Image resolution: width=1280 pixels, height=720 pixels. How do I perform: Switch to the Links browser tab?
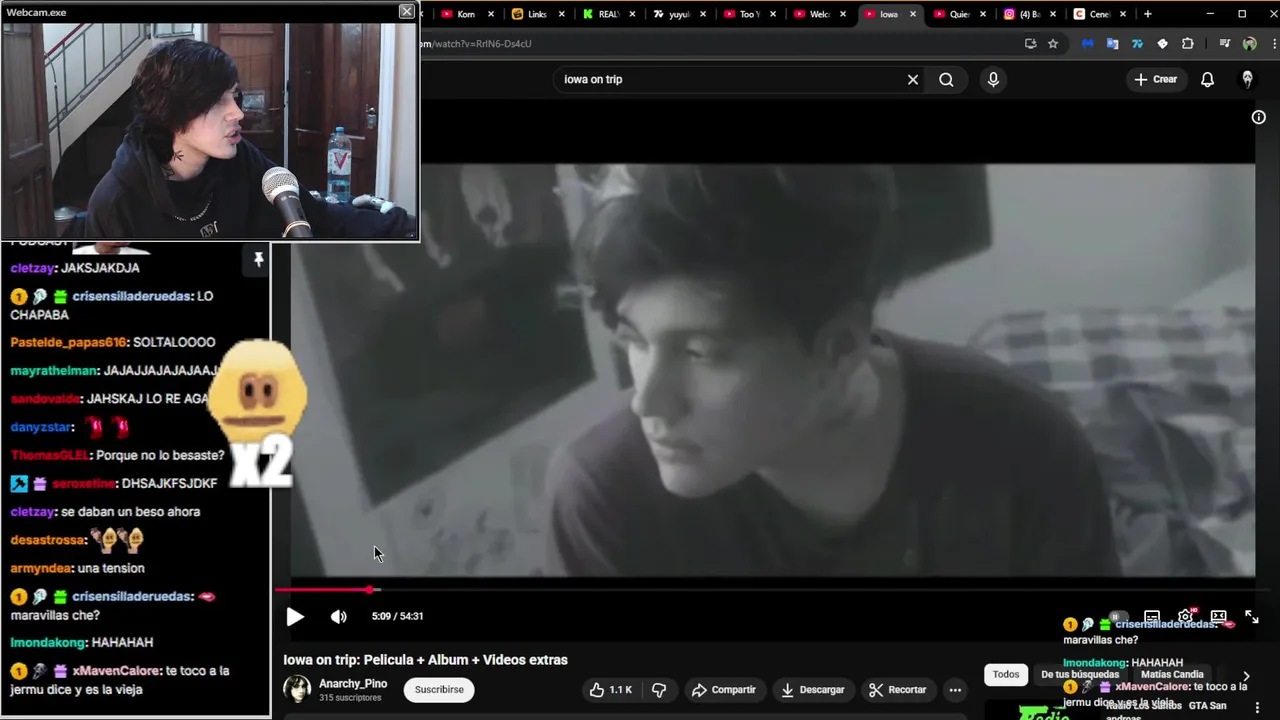[537, 14]
